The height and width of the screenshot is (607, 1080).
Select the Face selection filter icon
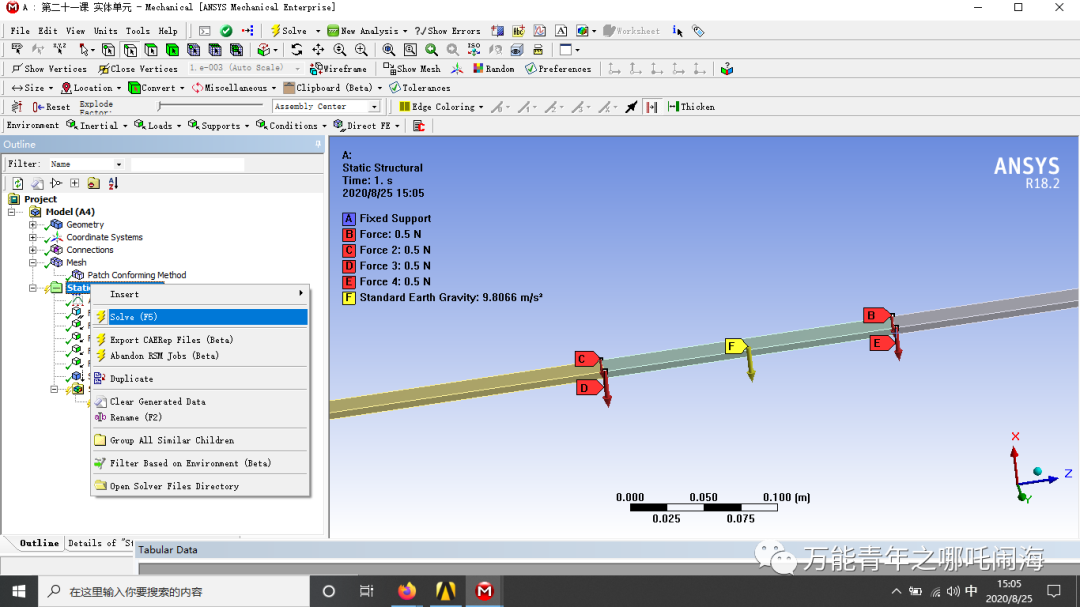(151, 50)
